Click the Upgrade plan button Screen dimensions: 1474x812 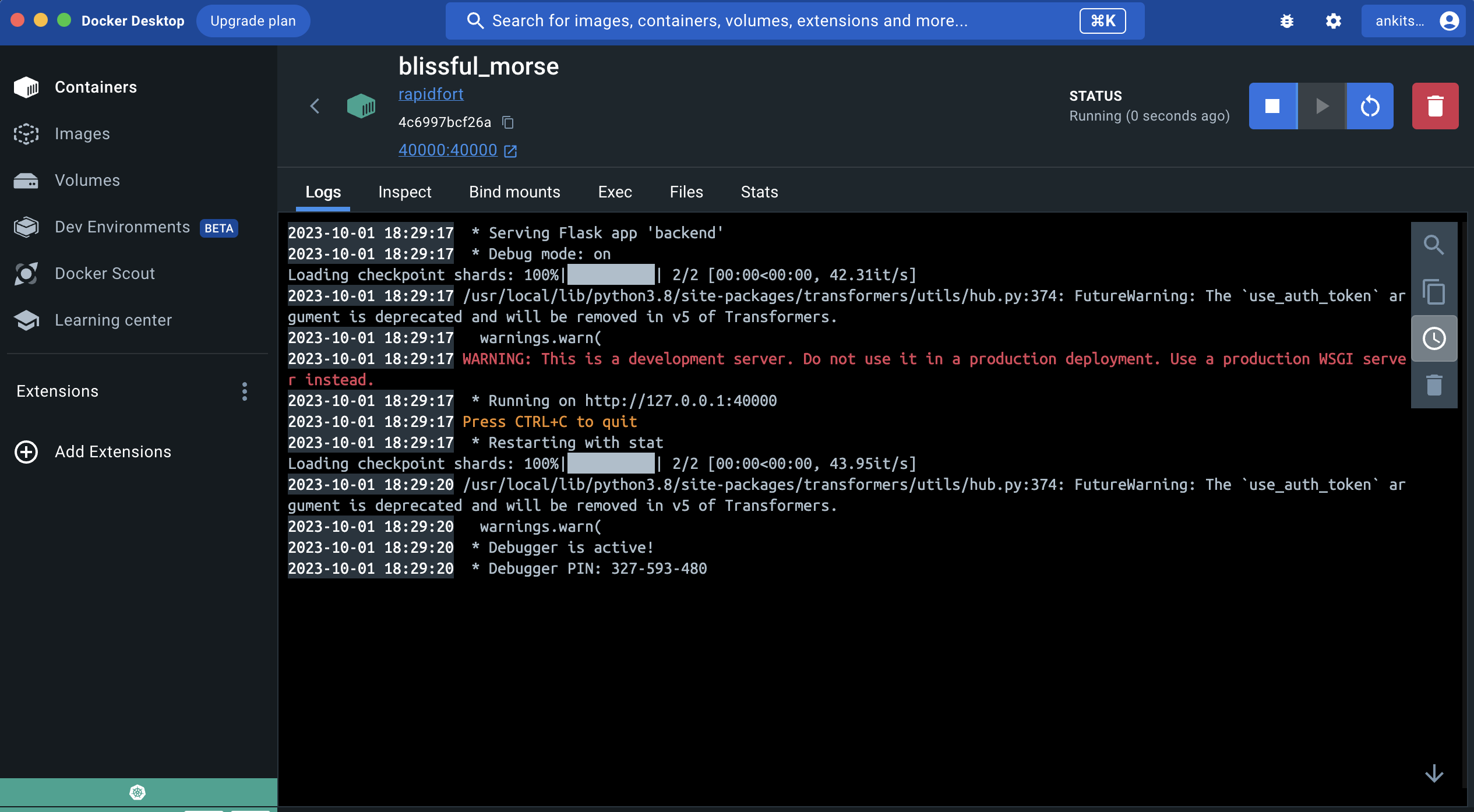click(x=253, y=21)
